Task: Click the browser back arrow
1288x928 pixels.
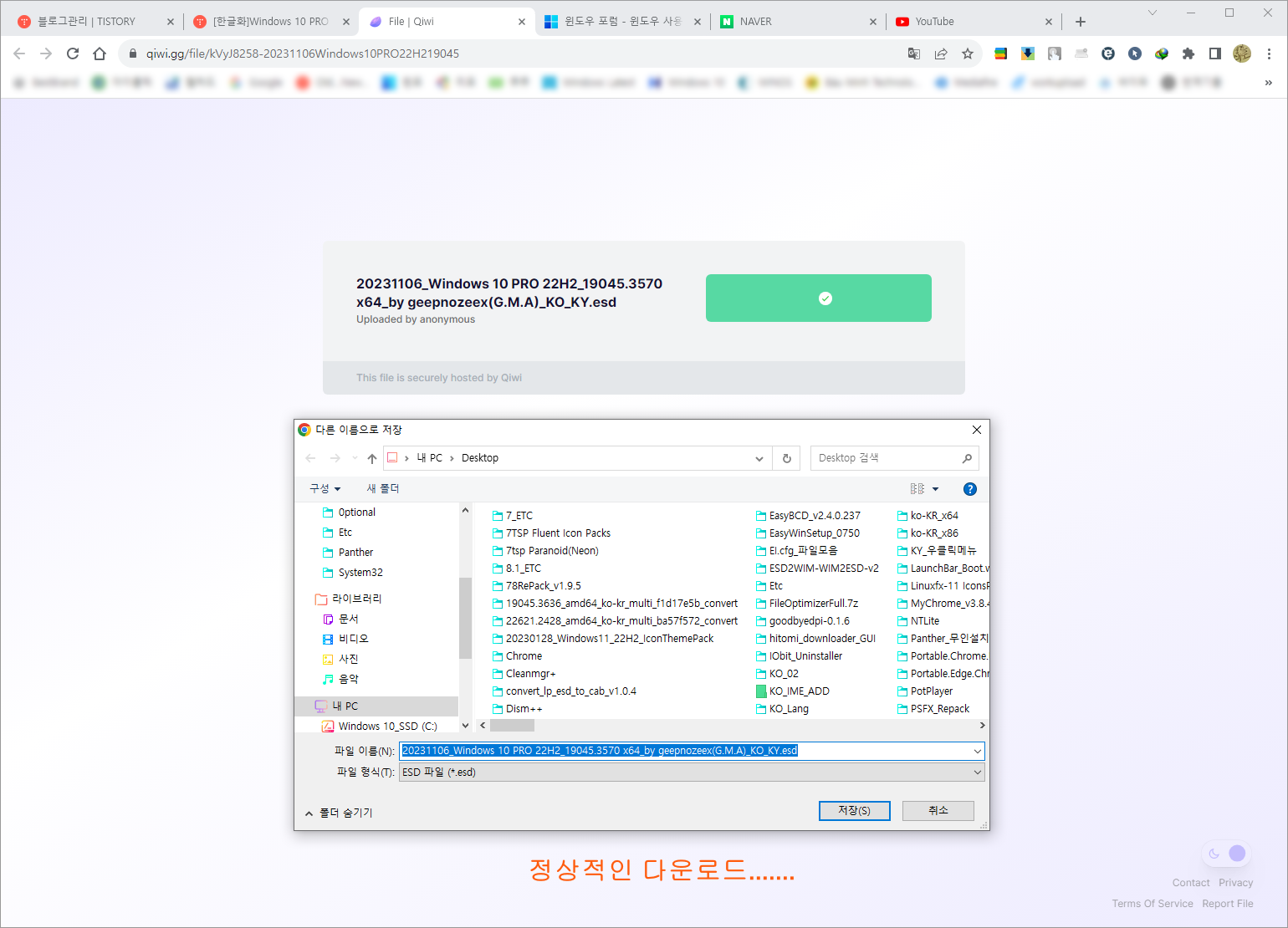Action: point(19,54)
